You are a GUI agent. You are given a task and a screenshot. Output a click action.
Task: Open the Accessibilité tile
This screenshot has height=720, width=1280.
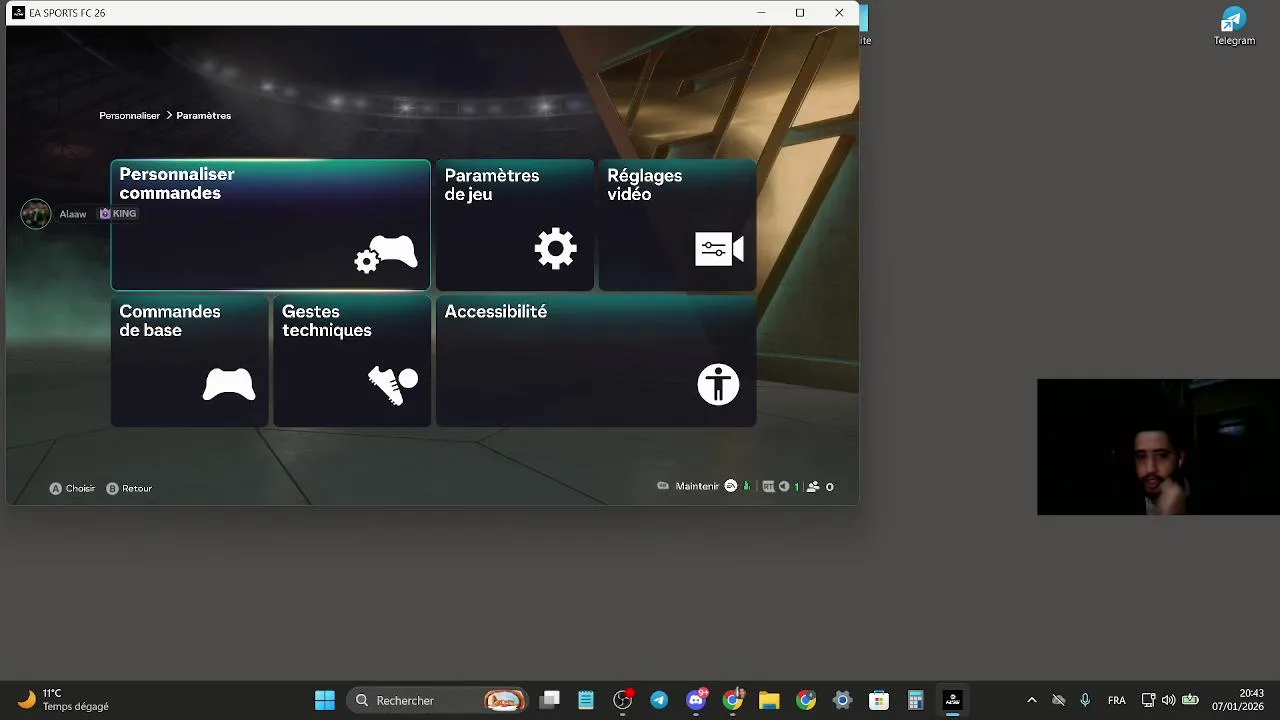click(596, 361)
